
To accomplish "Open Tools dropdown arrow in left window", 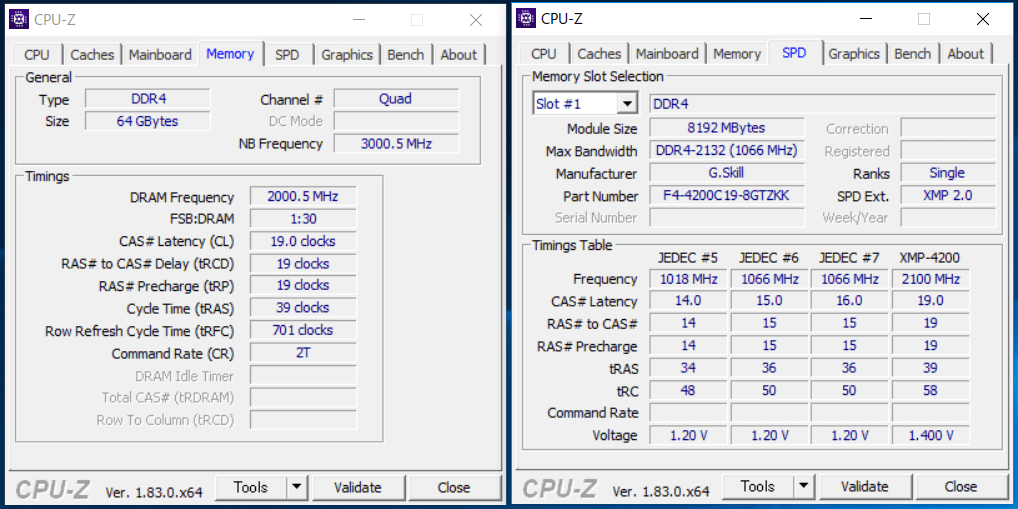I will coord(297,487).
